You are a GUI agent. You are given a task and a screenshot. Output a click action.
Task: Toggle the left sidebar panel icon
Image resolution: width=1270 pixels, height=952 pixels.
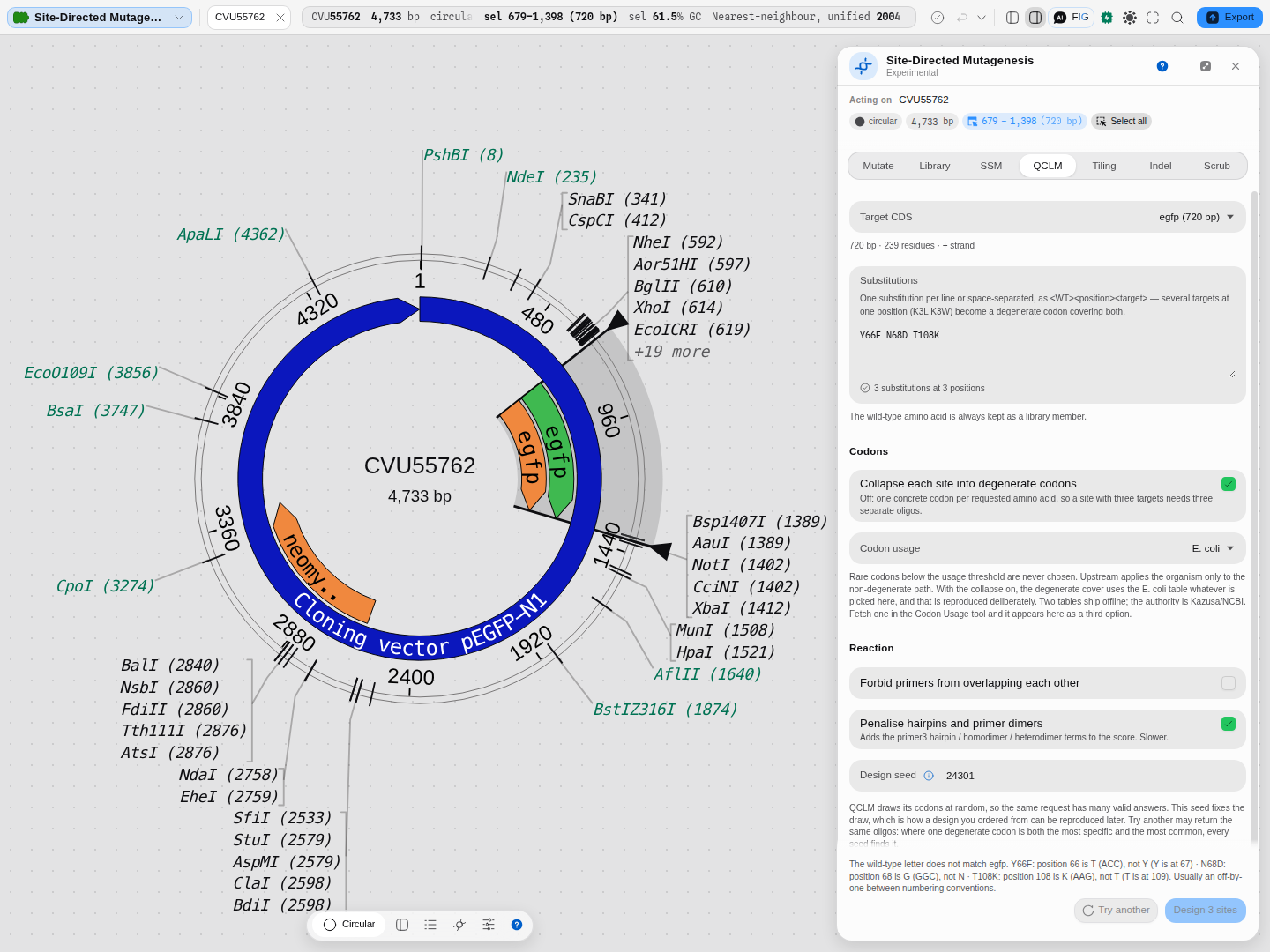coord(1012,18)
